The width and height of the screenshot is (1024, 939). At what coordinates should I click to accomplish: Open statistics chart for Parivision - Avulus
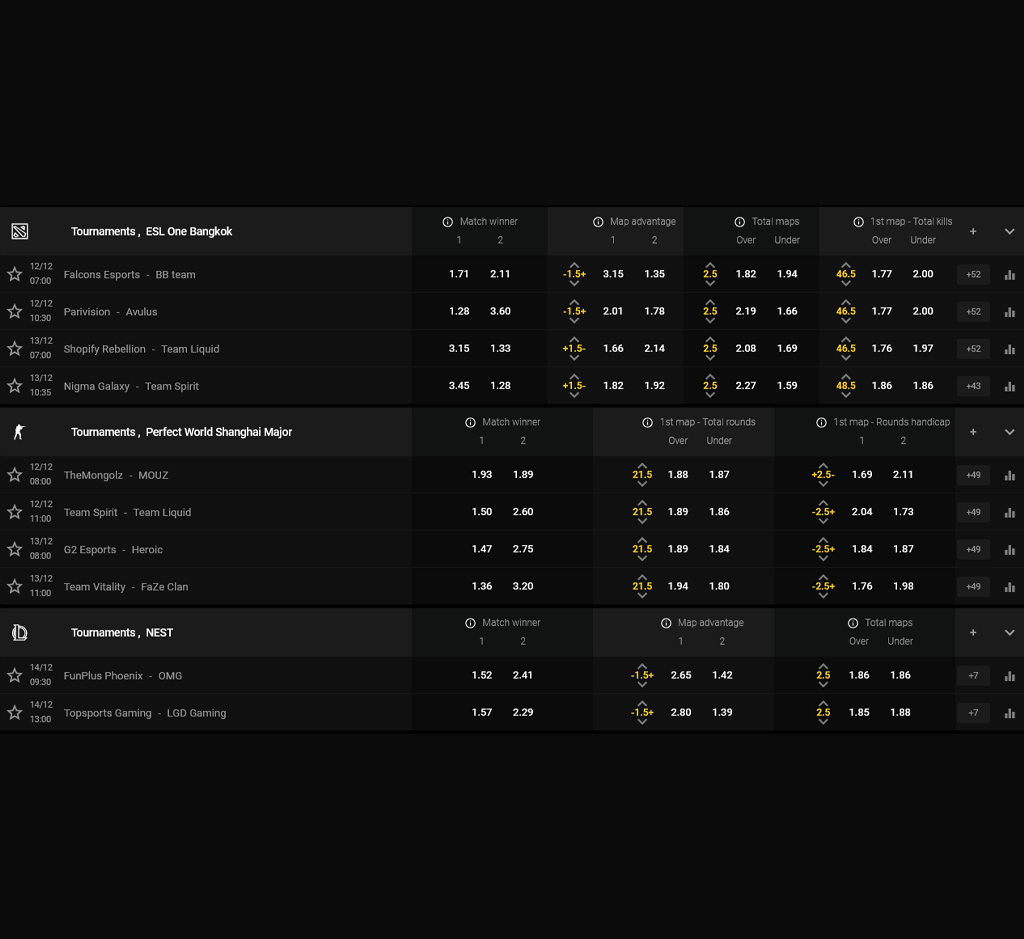click(x=1010, y=312)
